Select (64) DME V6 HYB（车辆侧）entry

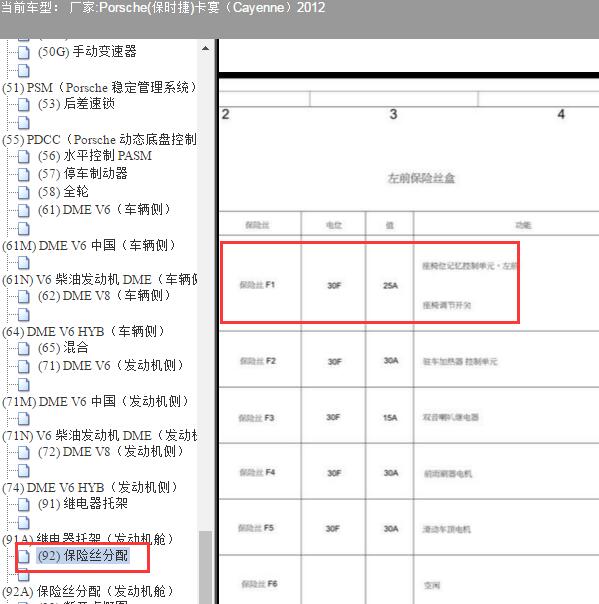click(84, 331)
